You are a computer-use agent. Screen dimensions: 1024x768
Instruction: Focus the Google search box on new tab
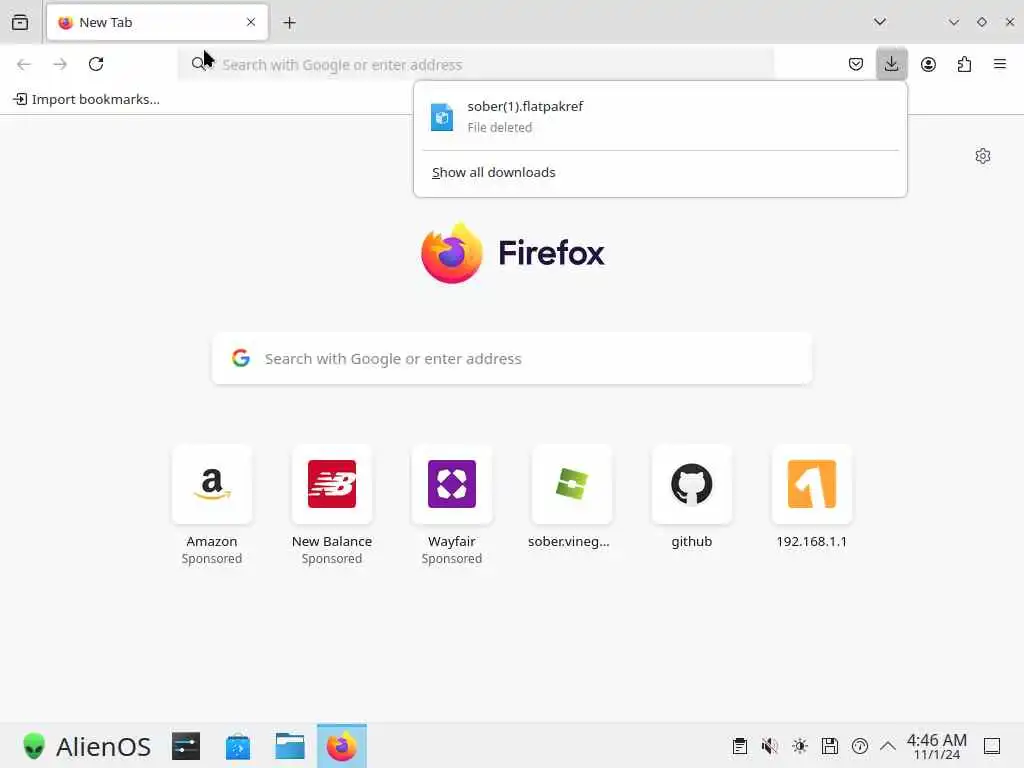tap(512, 359)
